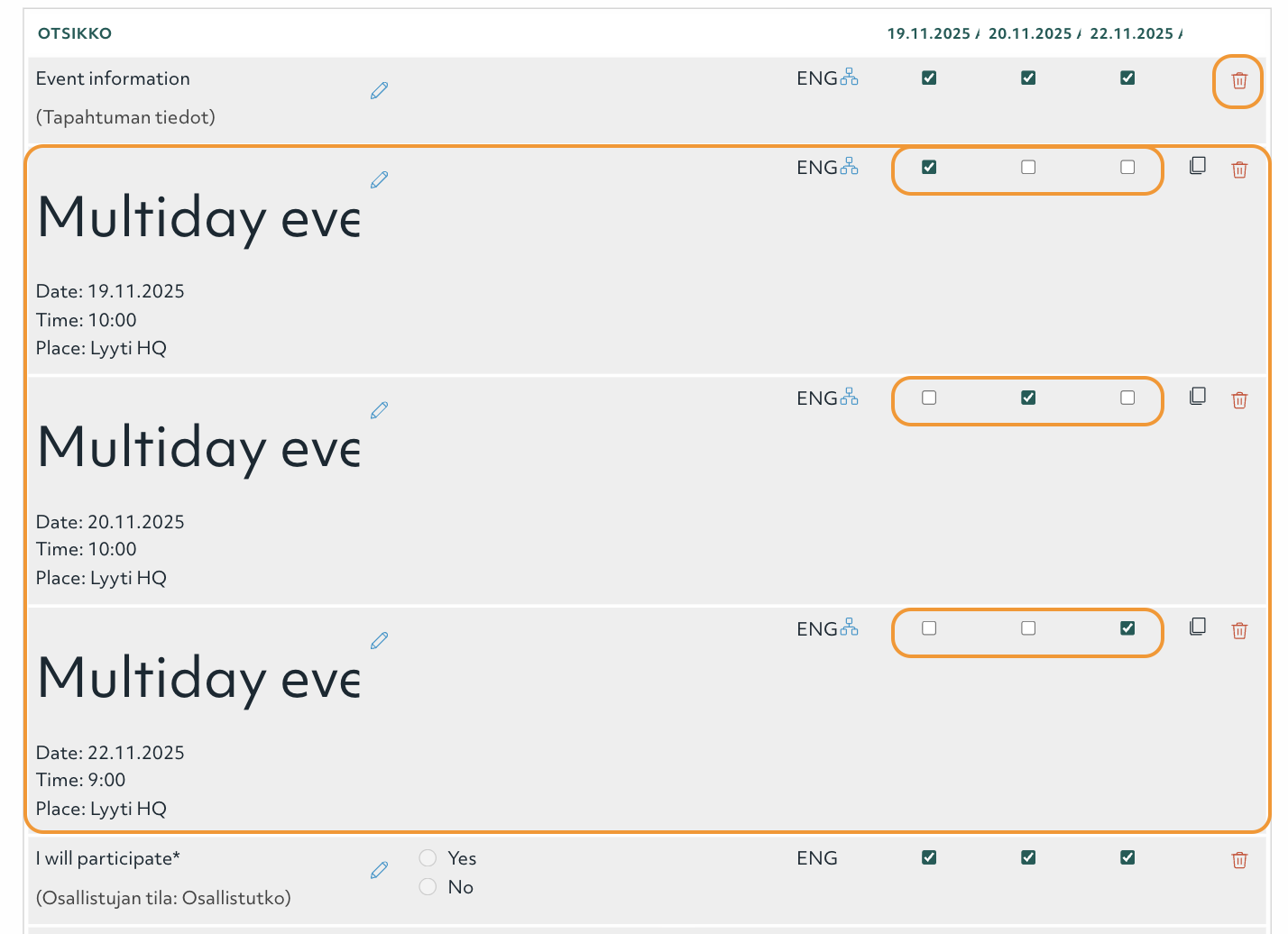Viewport: 1288px width, 934px height.
Task: Select the No participation option
Action: pos(428,886)
